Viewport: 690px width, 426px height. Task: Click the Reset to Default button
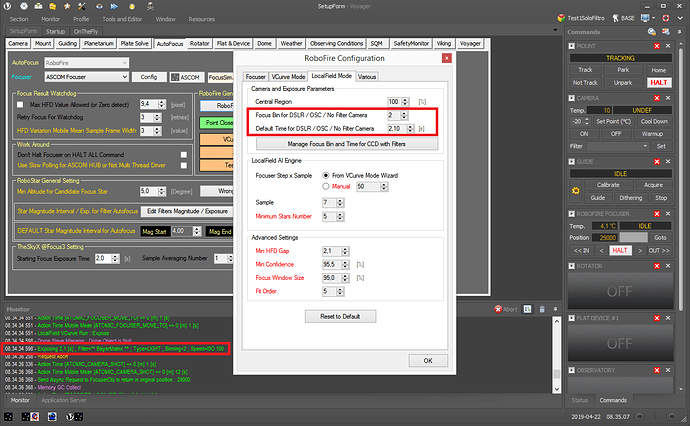click(x=340, y=316)
